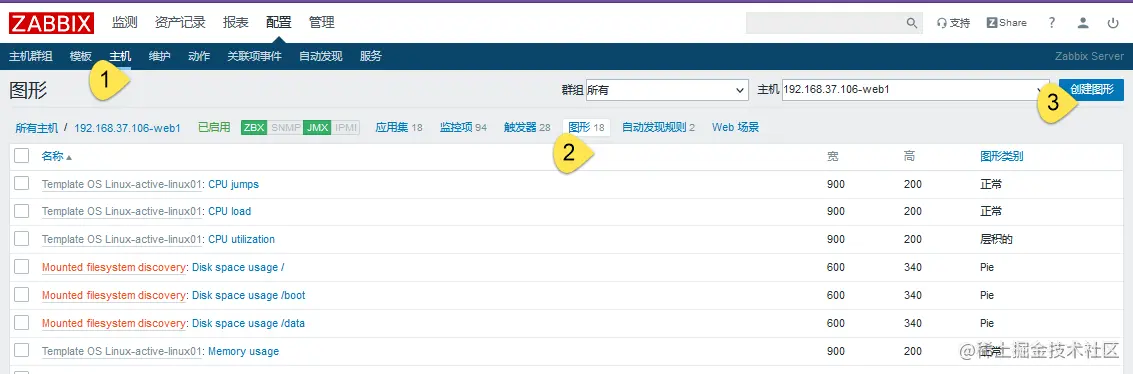Go to 关联项事件 submenu
This screenshot has height=374, width=1133.
point(254,56)
